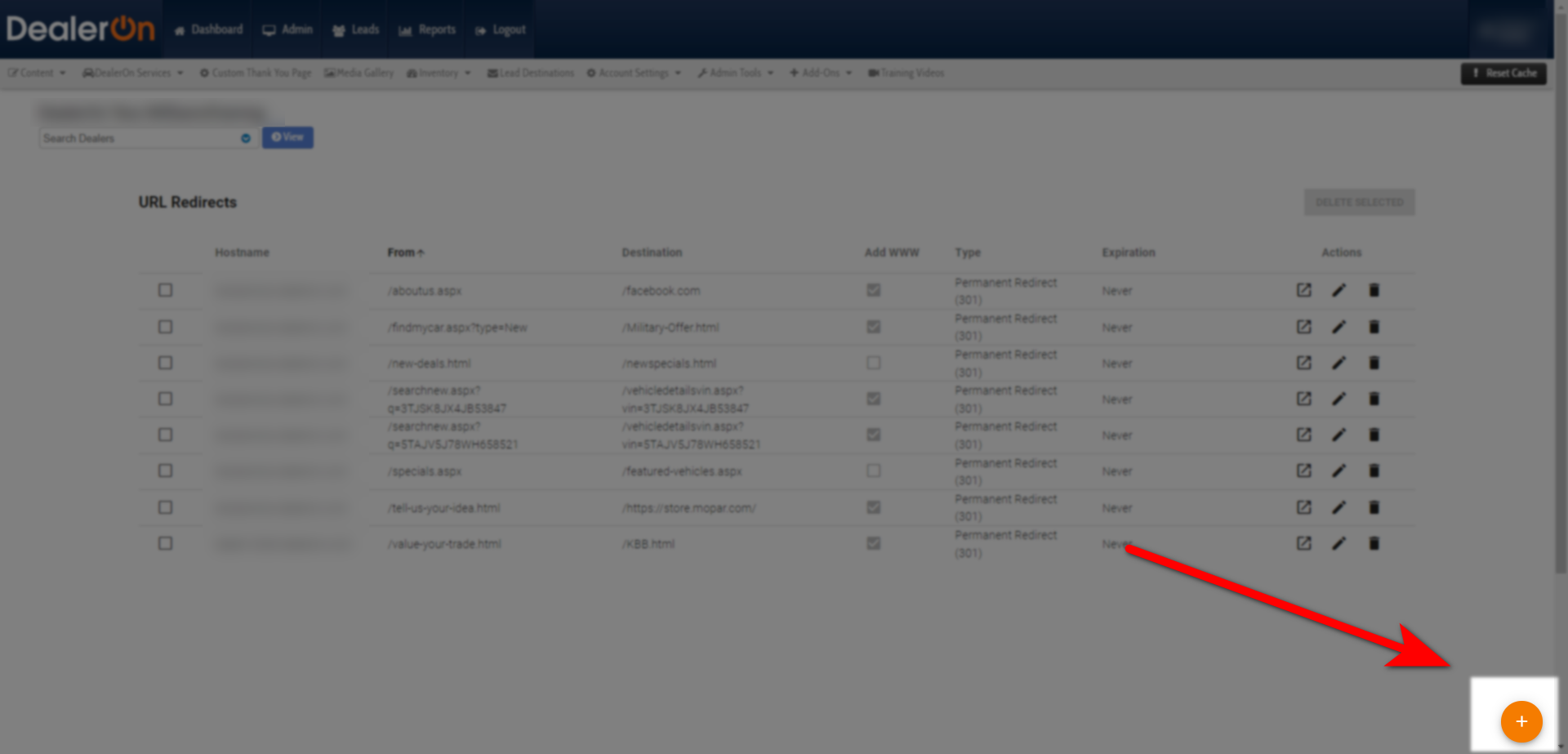The height and width of the screenshot is (754, 1568).
Task: Click the DealerOn logo
Action: point(80,29)
